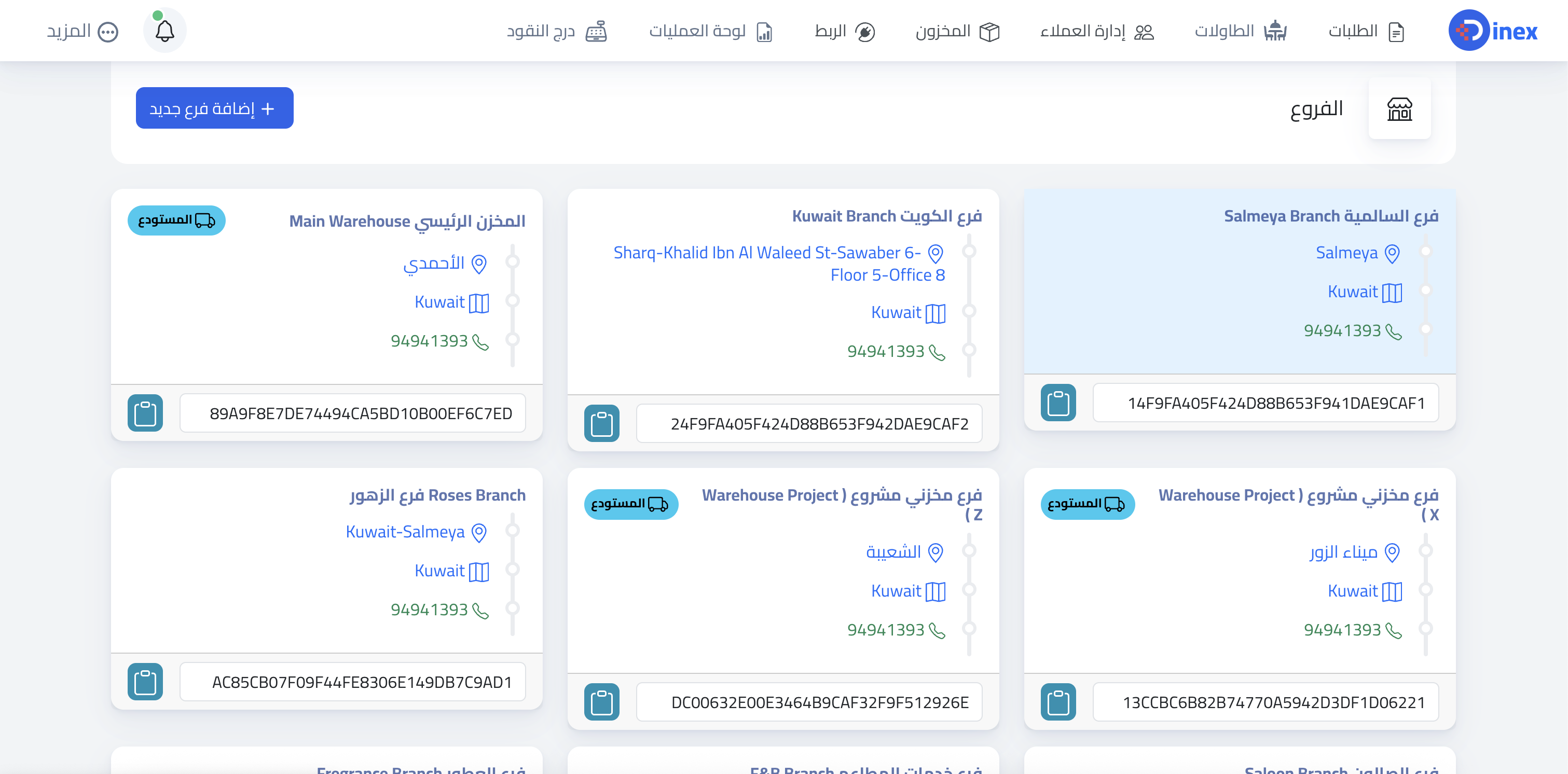This screenshot has width=1568, height=774.
Task: Click the المستودع badge on Main Warehouse
Action: [x=176, y=220]
